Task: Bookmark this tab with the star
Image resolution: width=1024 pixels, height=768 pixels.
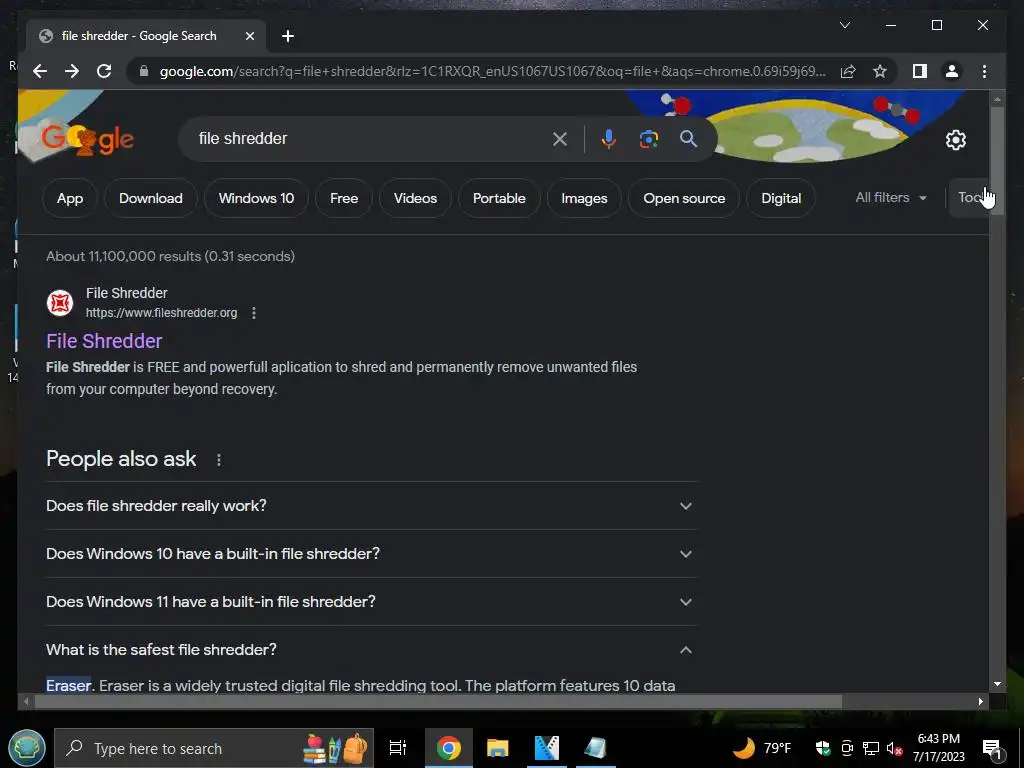Action: point(880,71)
